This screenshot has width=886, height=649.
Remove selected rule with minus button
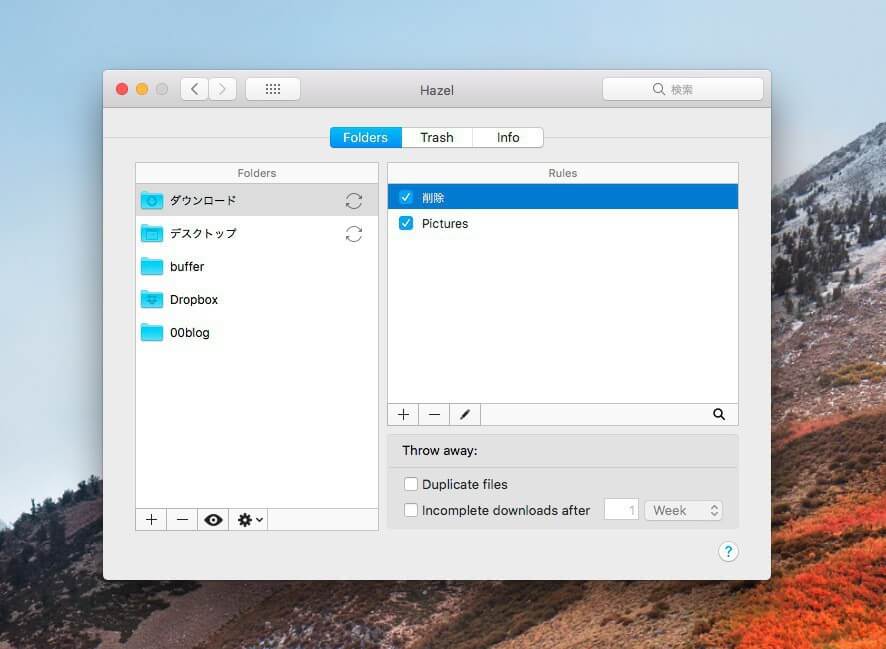click(x=434, y=415)
